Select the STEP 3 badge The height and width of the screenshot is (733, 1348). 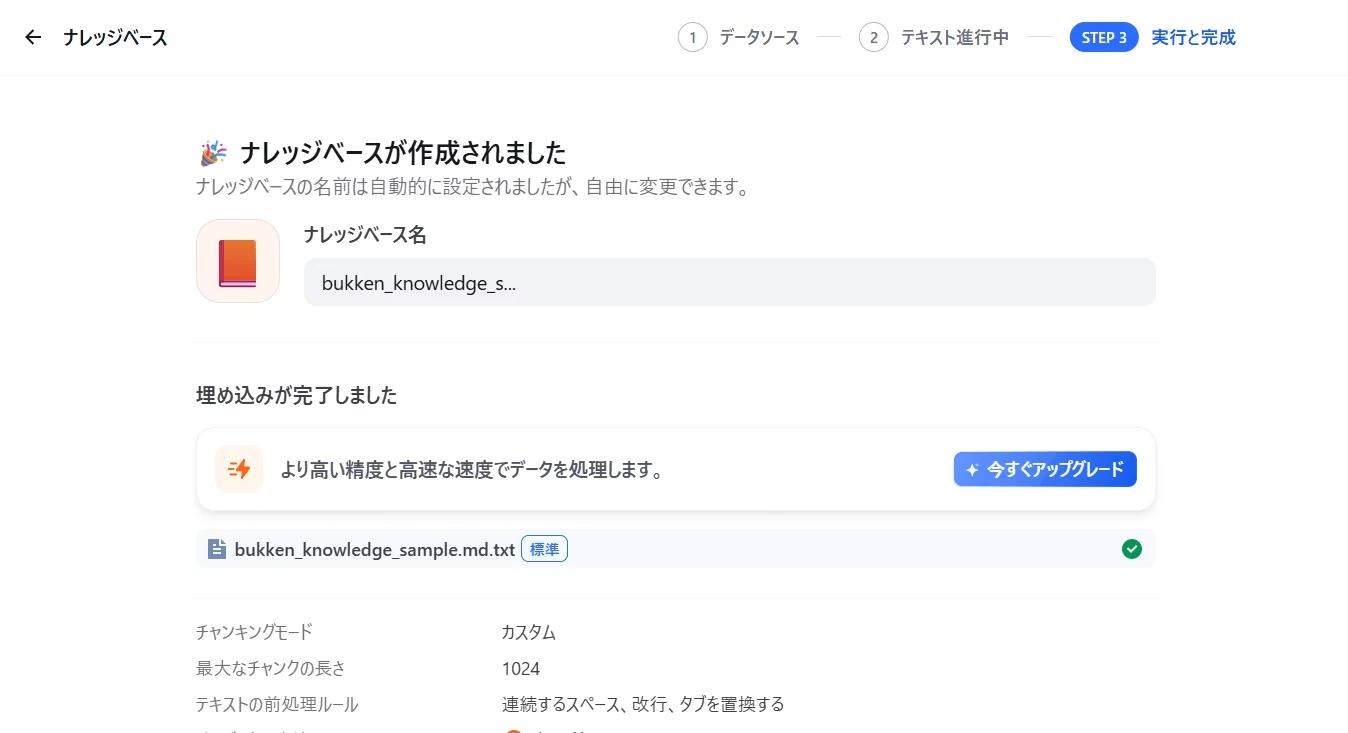[1104, 38]
